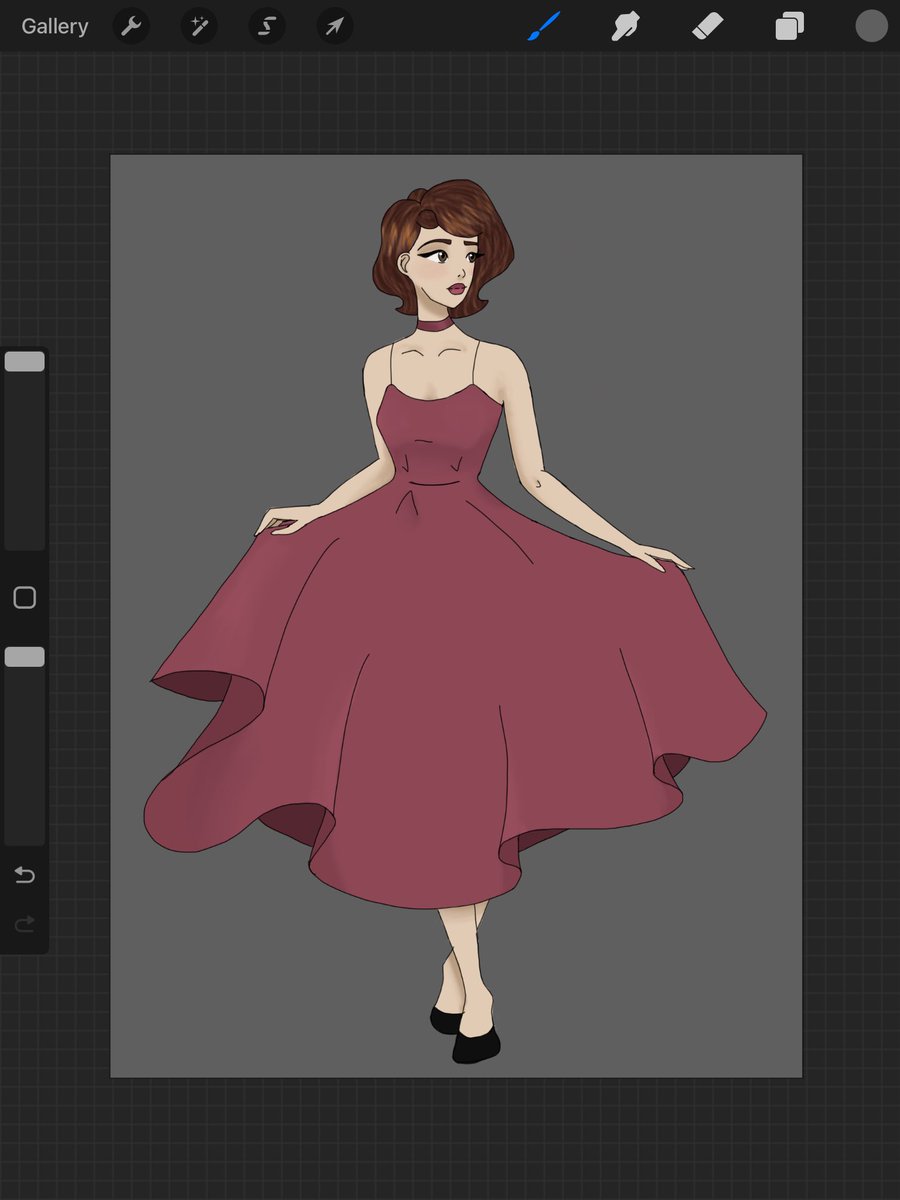Select the Brush tool
Viewport: 900px width, 1200px height.
click(544, 27)
